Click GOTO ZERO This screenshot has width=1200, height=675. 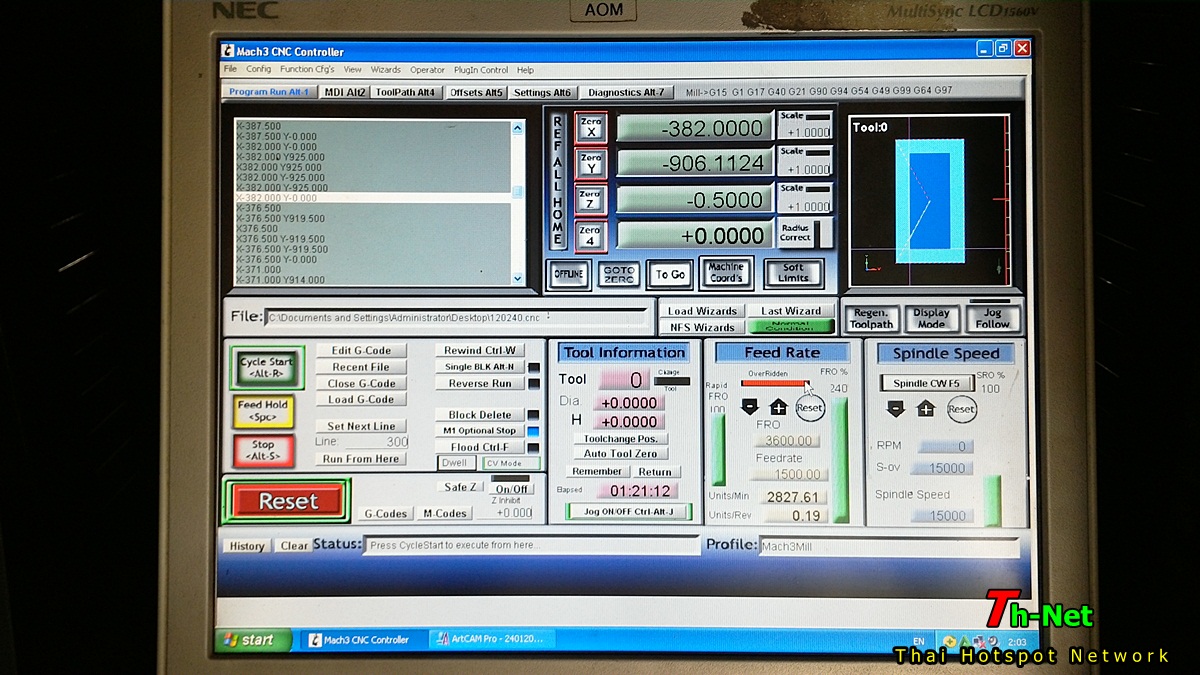619,274
